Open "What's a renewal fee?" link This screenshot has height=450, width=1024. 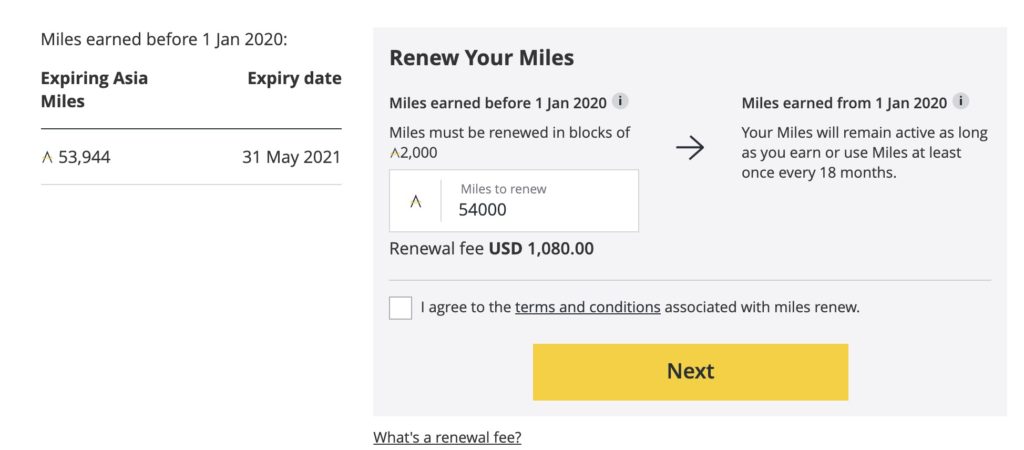[x=447, y=437]
